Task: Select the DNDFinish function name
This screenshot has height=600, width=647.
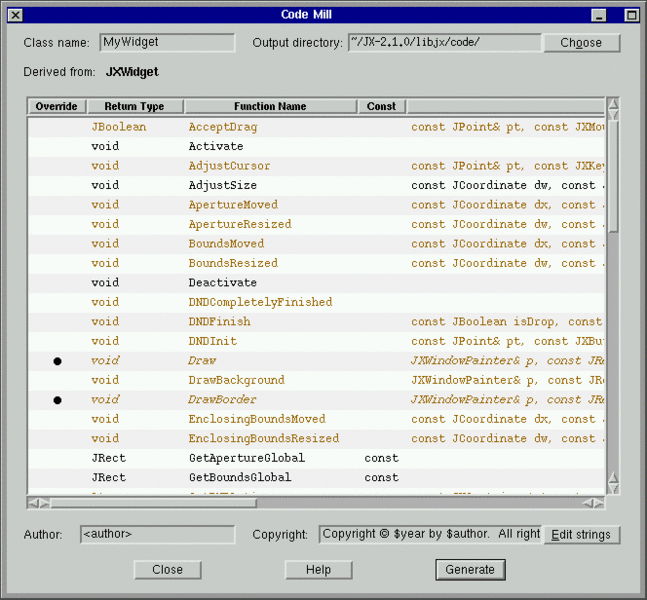Action: [x=220, y=322]
